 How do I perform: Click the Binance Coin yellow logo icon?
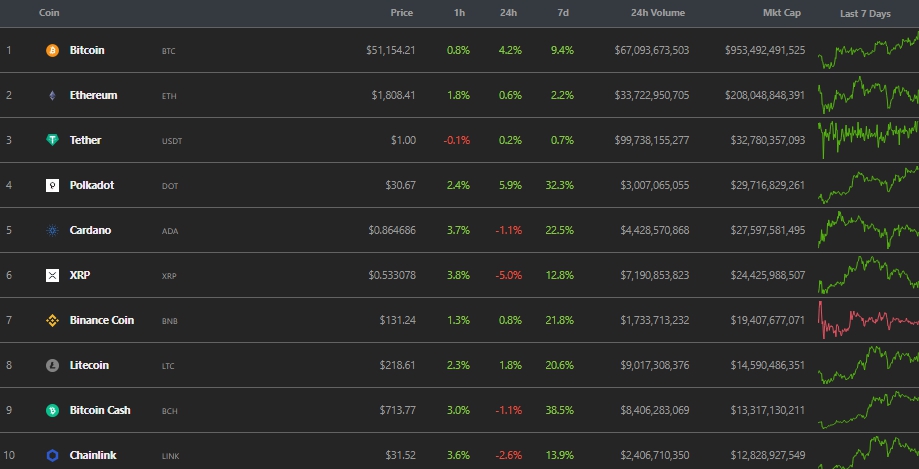[x=52, y=320]
